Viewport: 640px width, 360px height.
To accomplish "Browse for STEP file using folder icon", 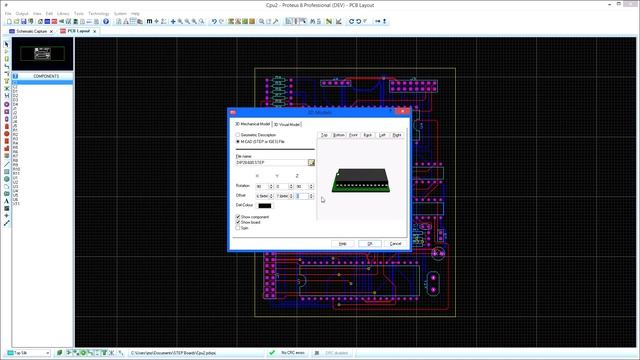I will (311, 162).
